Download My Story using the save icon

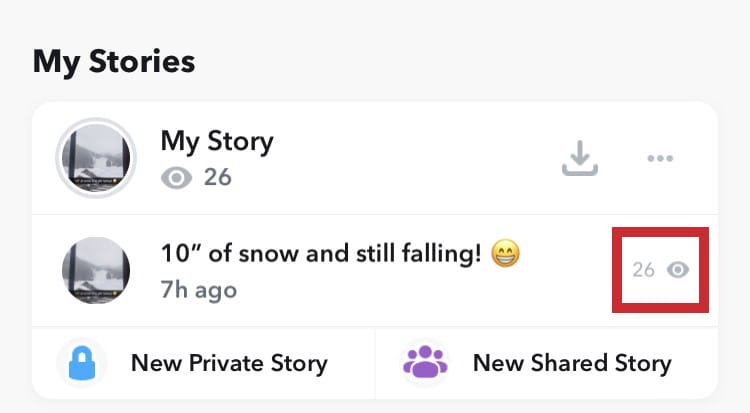[579, 158]
